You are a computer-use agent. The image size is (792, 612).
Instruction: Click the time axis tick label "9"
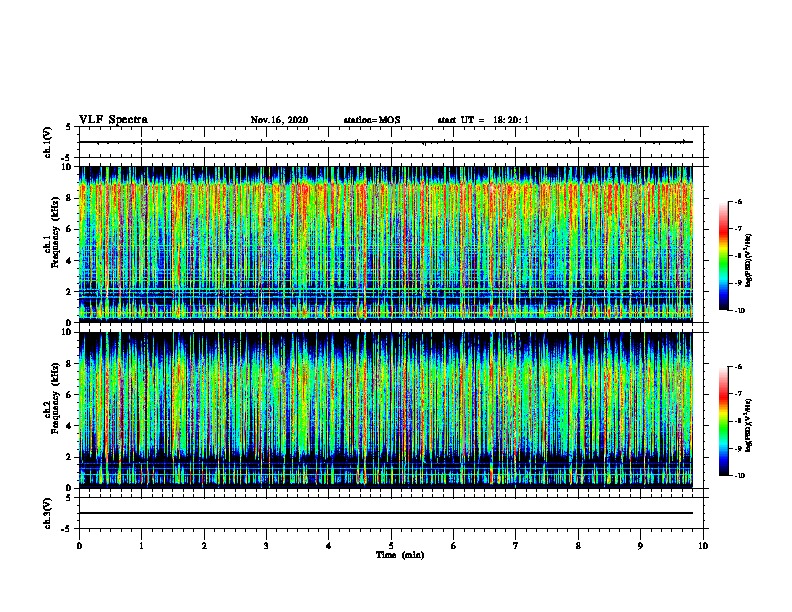[x=640, y=546]
